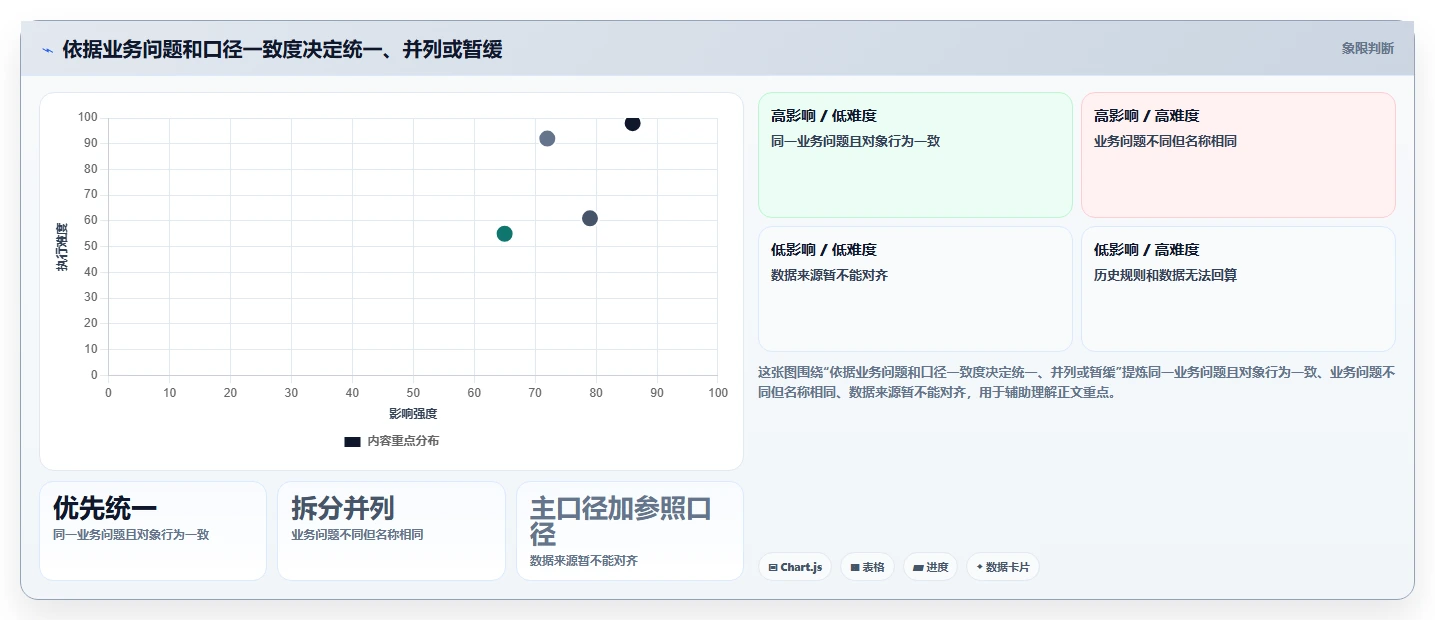1435x620 pixels.
Task: Select the teal green data point
Action: coord(504,233)
